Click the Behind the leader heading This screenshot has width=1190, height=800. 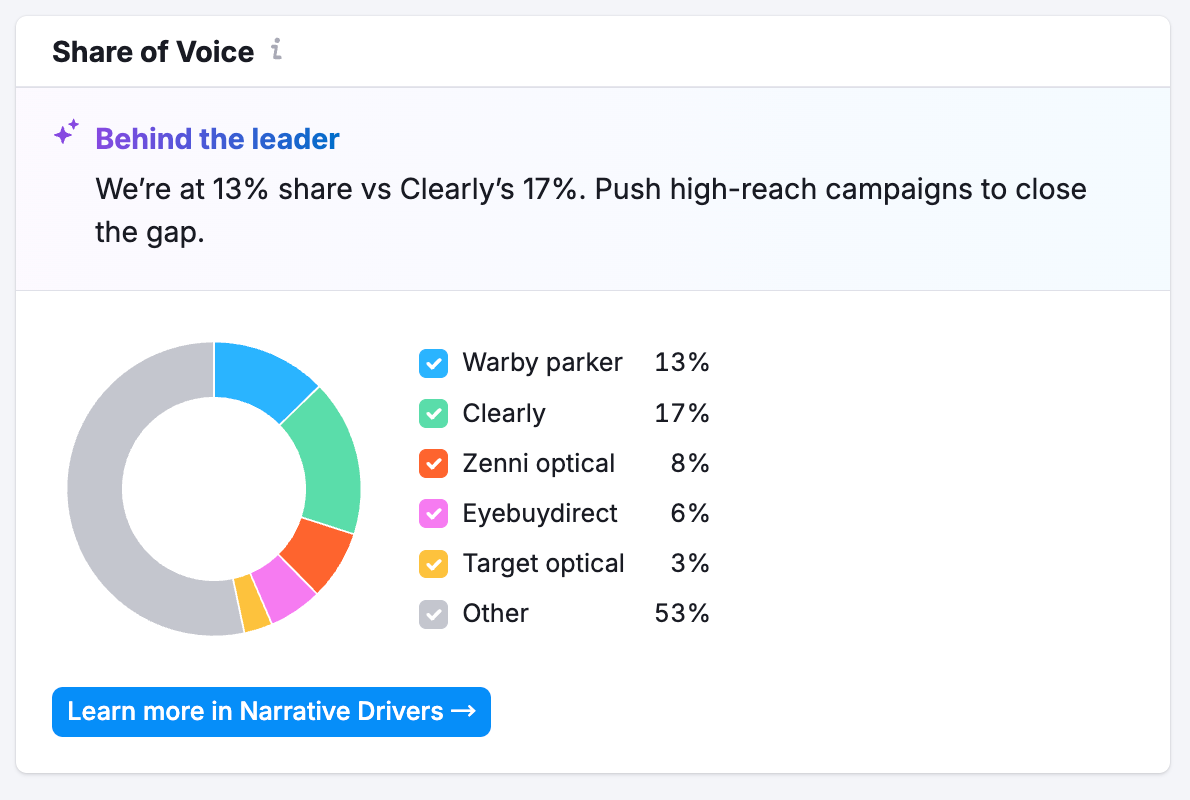(x=217, y=139)
